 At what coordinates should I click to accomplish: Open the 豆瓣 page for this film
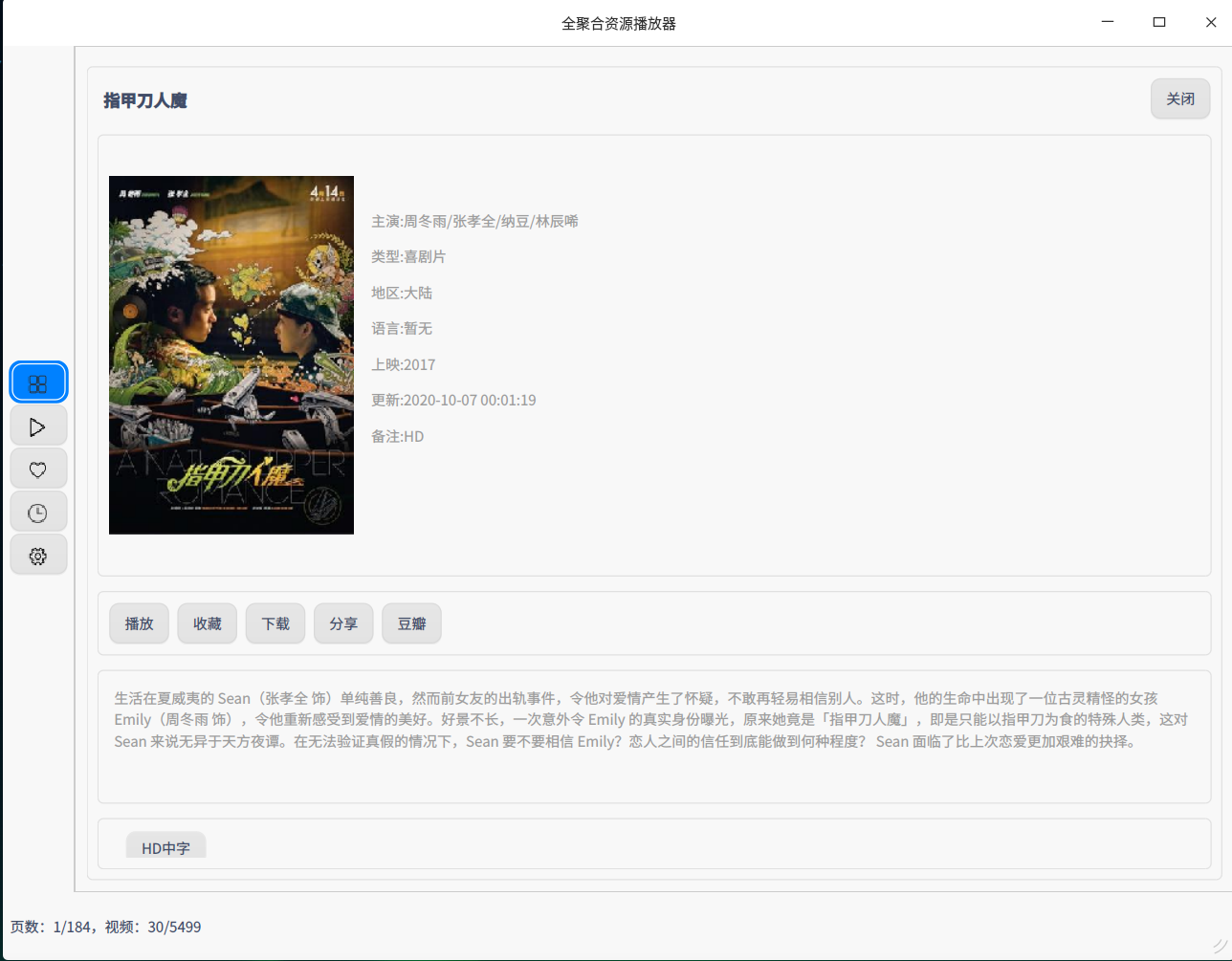(412, 623)
